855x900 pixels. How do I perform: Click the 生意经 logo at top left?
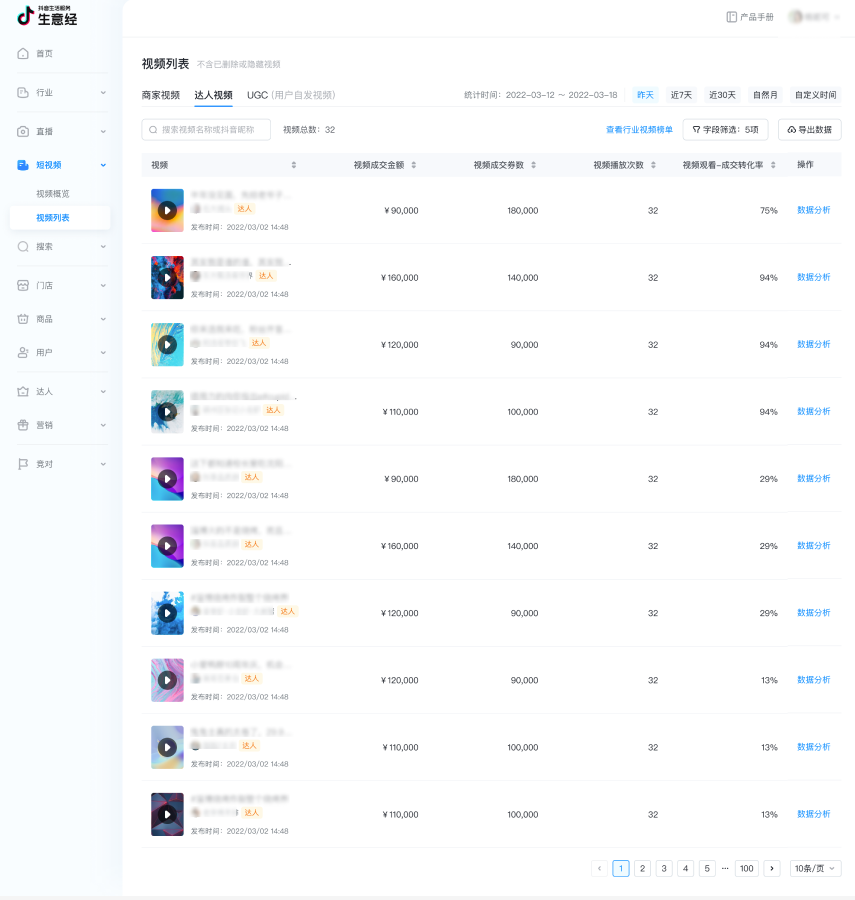pos(47,15)
